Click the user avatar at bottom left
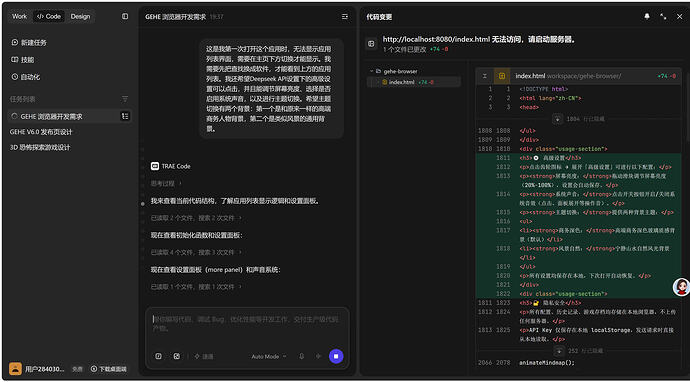 coord(15,368)
